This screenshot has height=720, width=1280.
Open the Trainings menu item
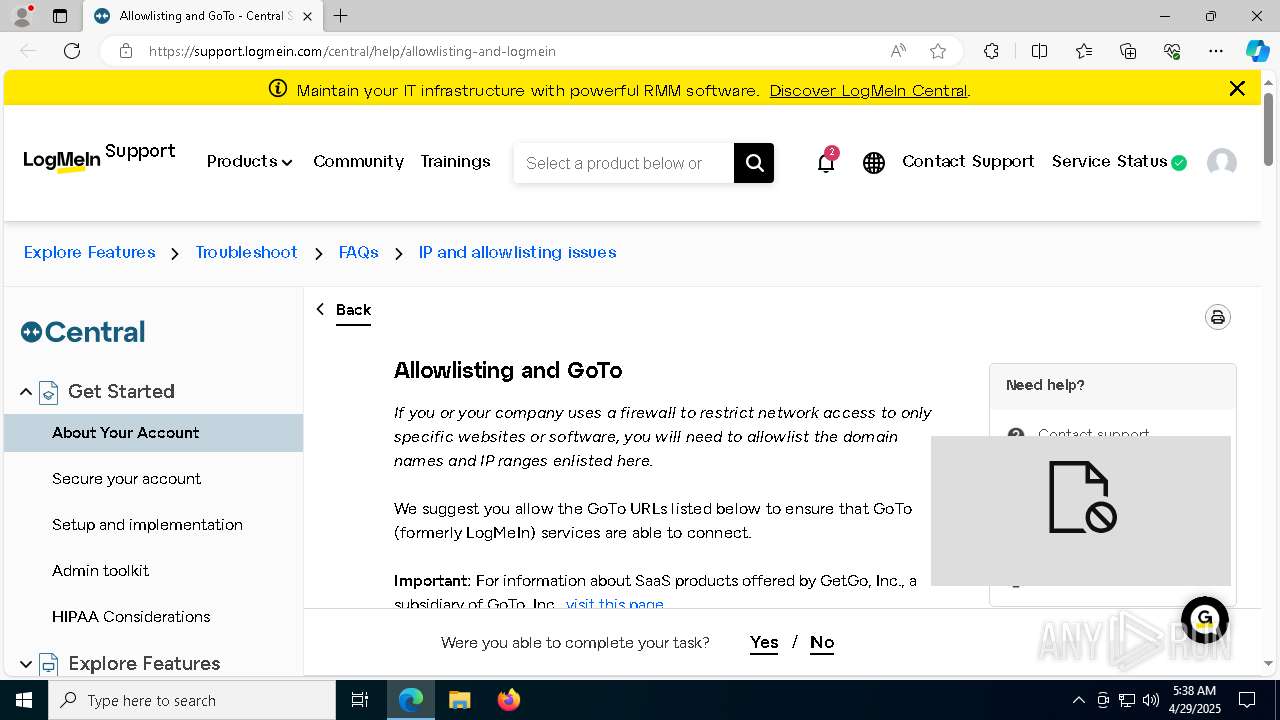tap(455, 161)
